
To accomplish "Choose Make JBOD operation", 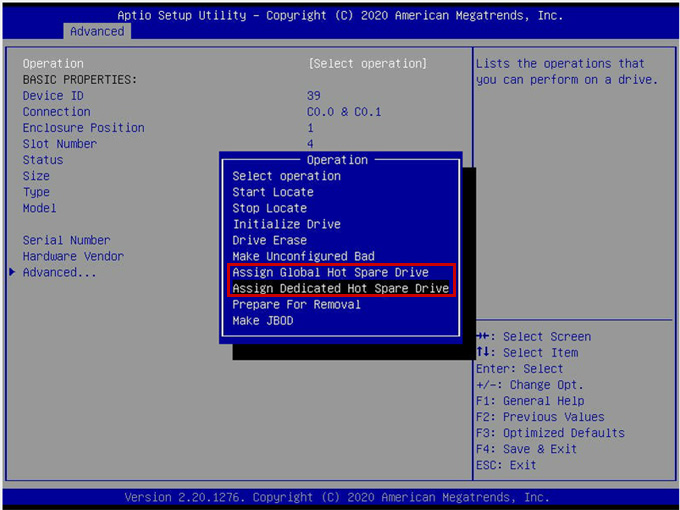I will point(262,321).
